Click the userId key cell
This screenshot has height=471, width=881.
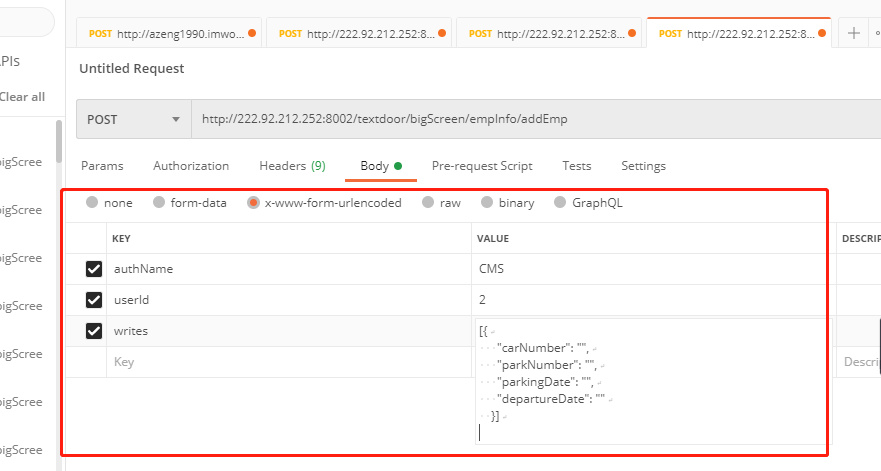(x=289, y=300)
